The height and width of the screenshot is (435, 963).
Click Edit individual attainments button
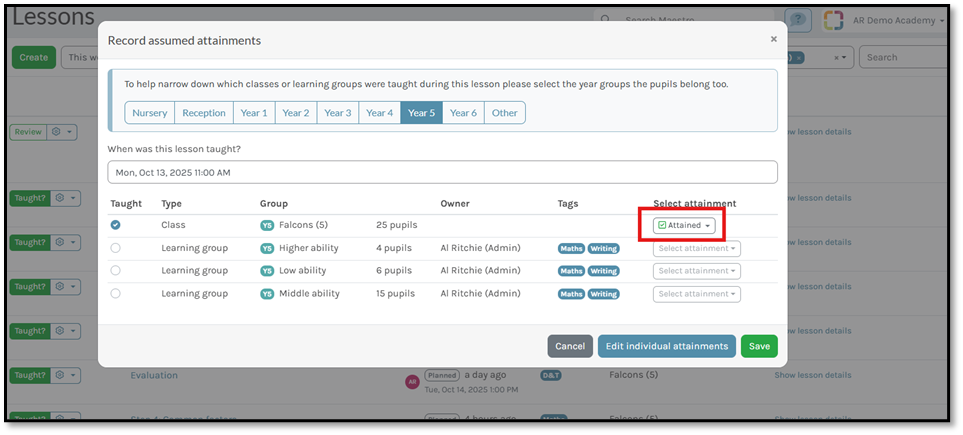[666, 346]
